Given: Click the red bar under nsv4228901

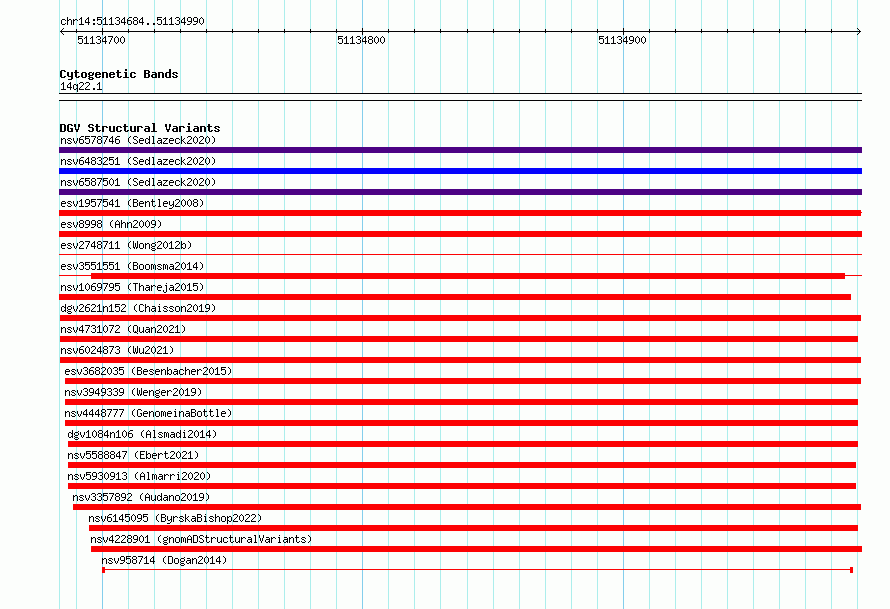Looking at the screenshot, I should click(x=476, y=549).
